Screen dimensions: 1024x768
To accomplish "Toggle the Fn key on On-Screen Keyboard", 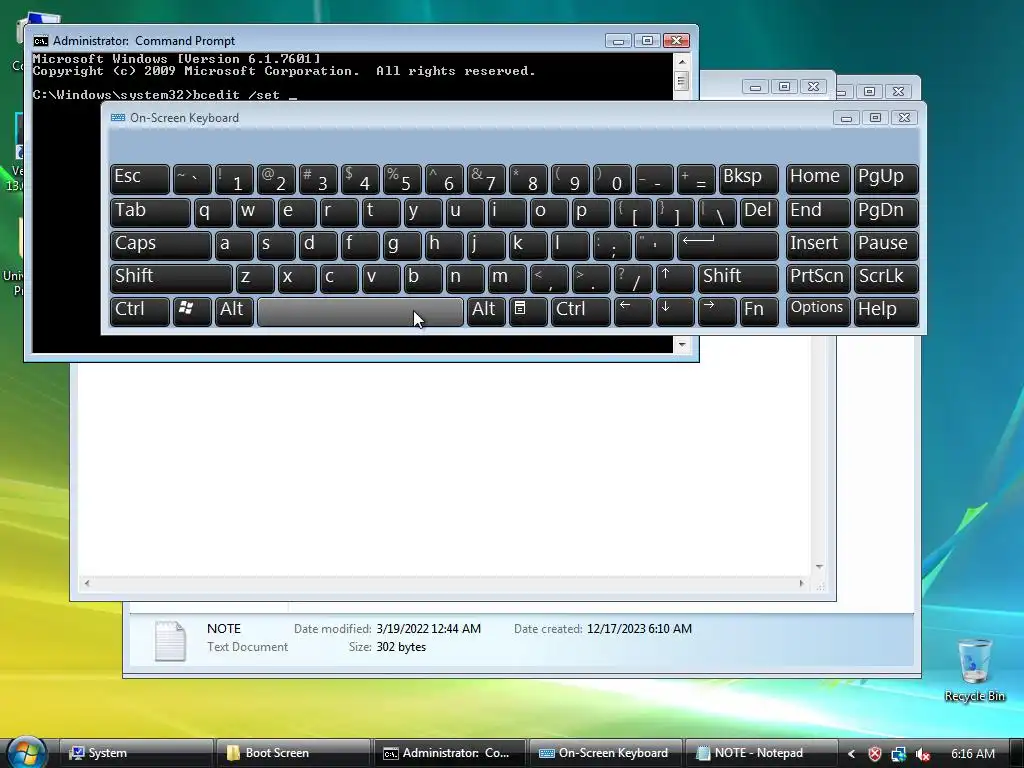I will [759, 311].
